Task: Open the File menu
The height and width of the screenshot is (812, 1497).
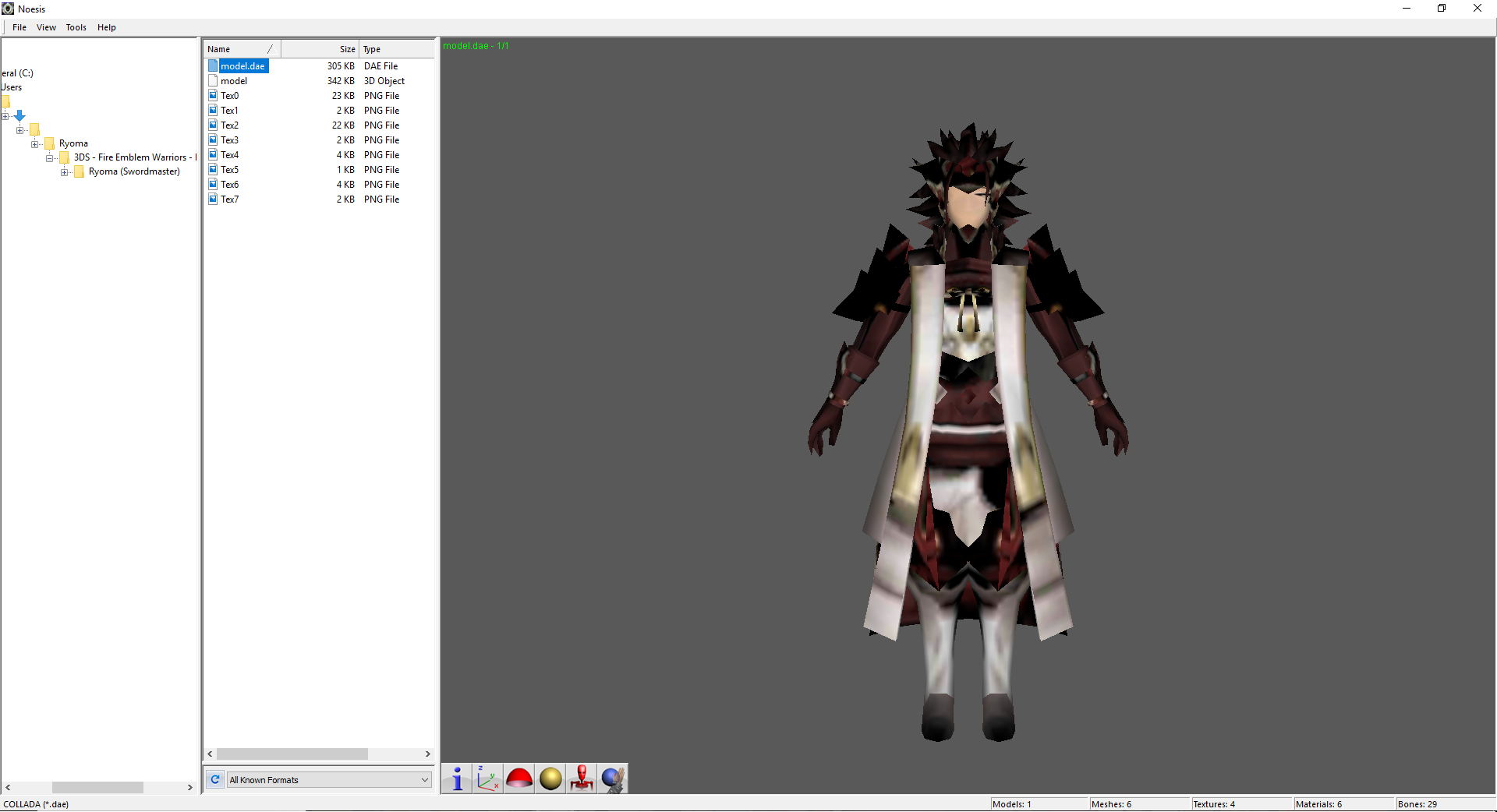Action: tap(19, 27)
